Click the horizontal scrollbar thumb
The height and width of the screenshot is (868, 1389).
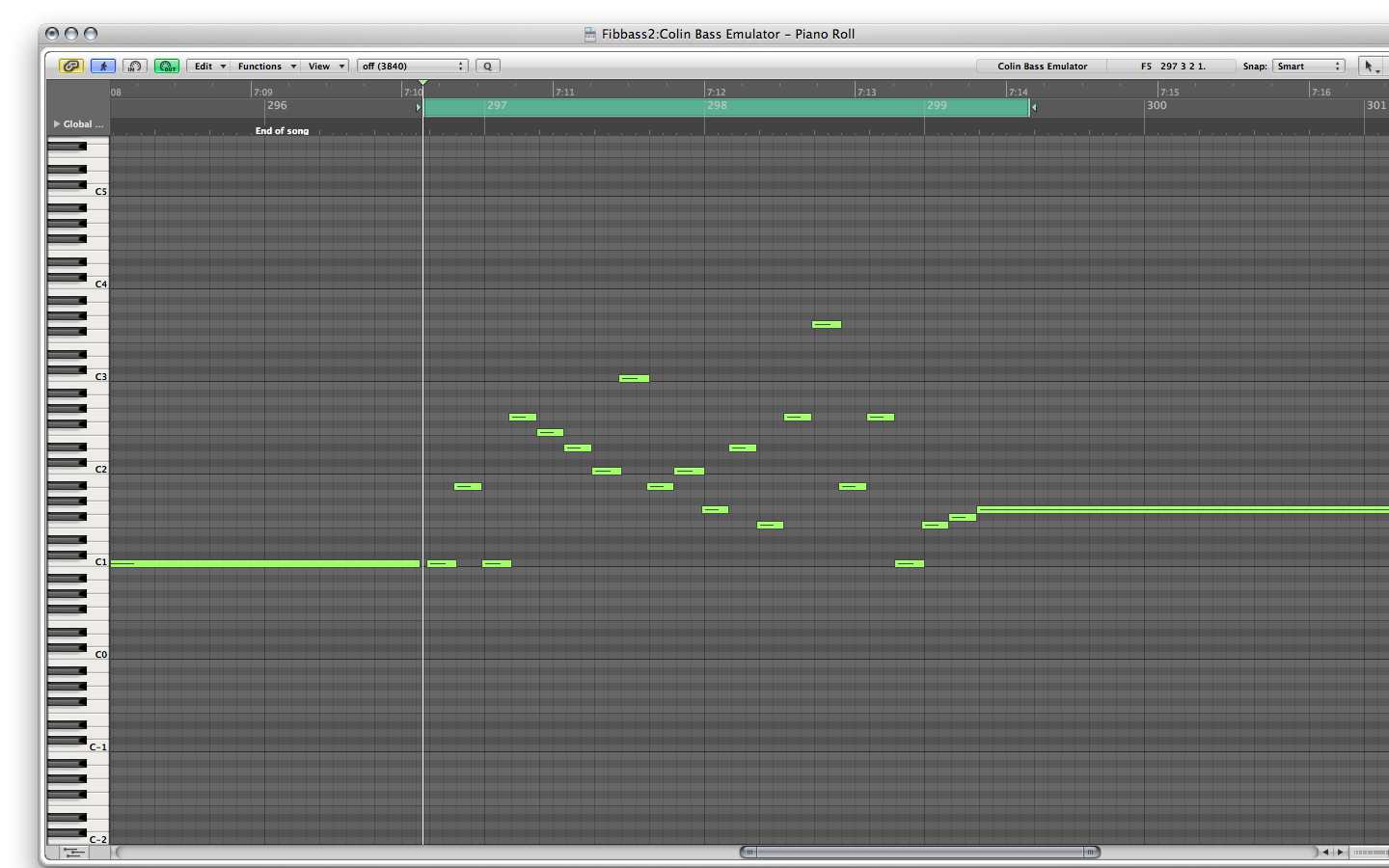919,853
